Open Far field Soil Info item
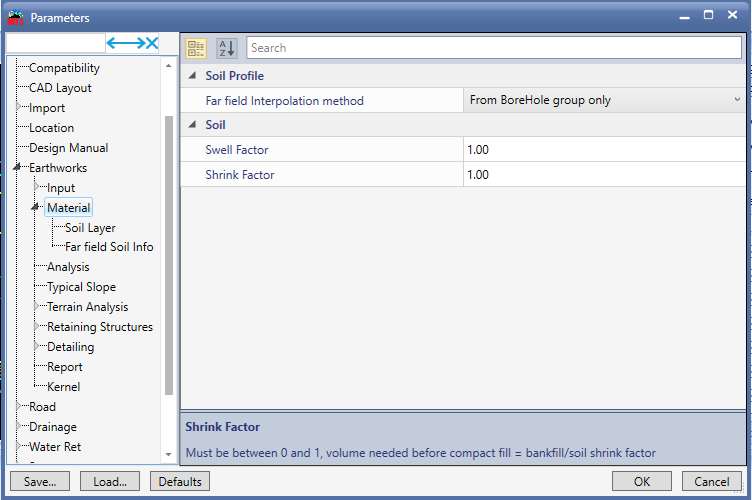 (x=109, y=247)
